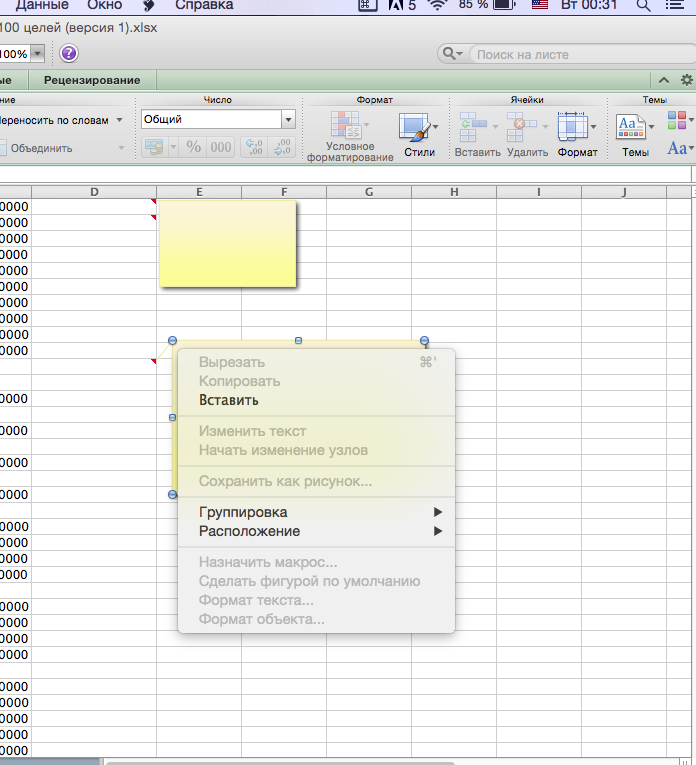Image resolution: width=696 pixels, height=765 pixels.
Task: Click the Wi-Fi status icon
Action: (x=437, y=5)
